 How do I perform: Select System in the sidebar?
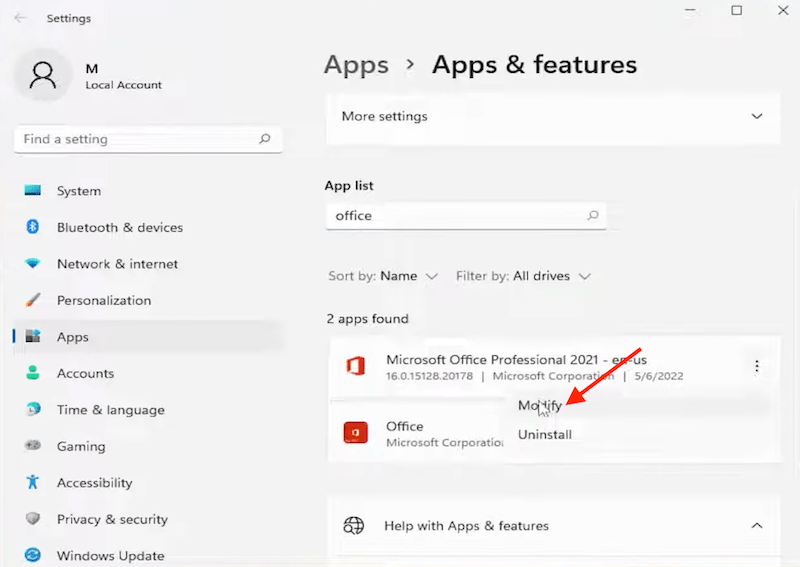pos(79,191)
